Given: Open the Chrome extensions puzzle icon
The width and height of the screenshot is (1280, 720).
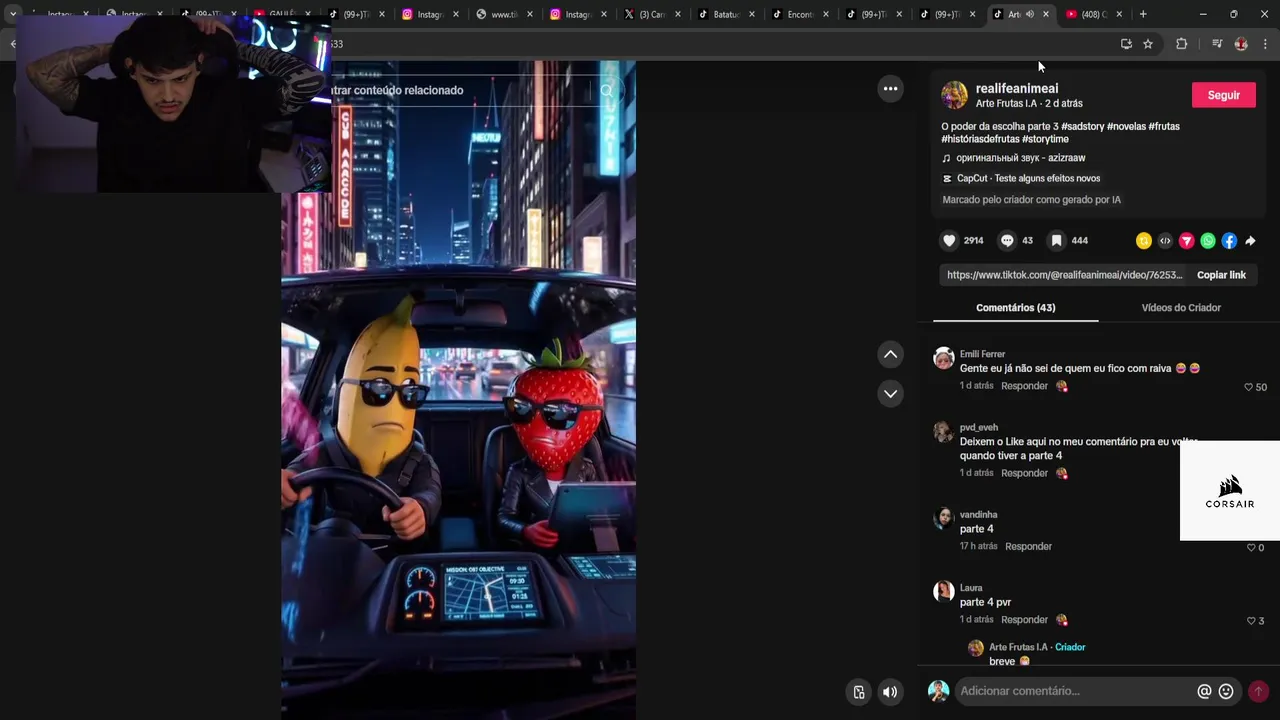Looking at the screenshot, I should click(x=1181, y=44).
